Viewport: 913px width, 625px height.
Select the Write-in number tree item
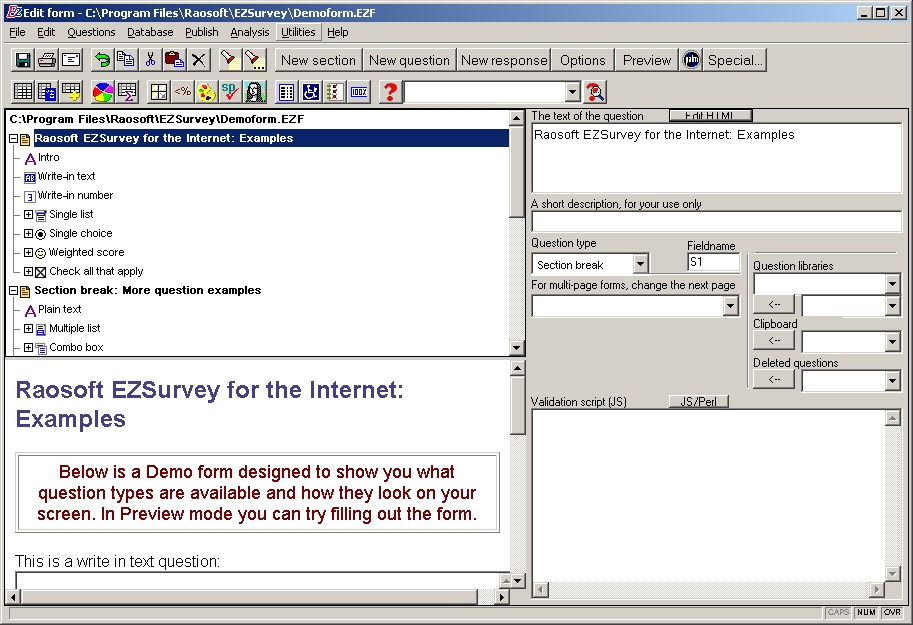pos(75,195)
